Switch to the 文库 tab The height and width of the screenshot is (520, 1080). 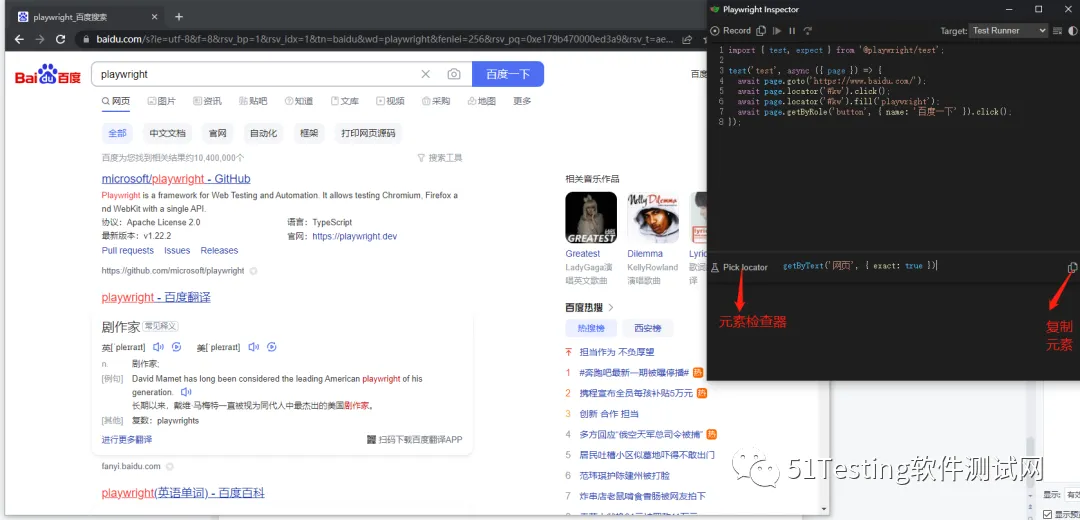(345, 101)
